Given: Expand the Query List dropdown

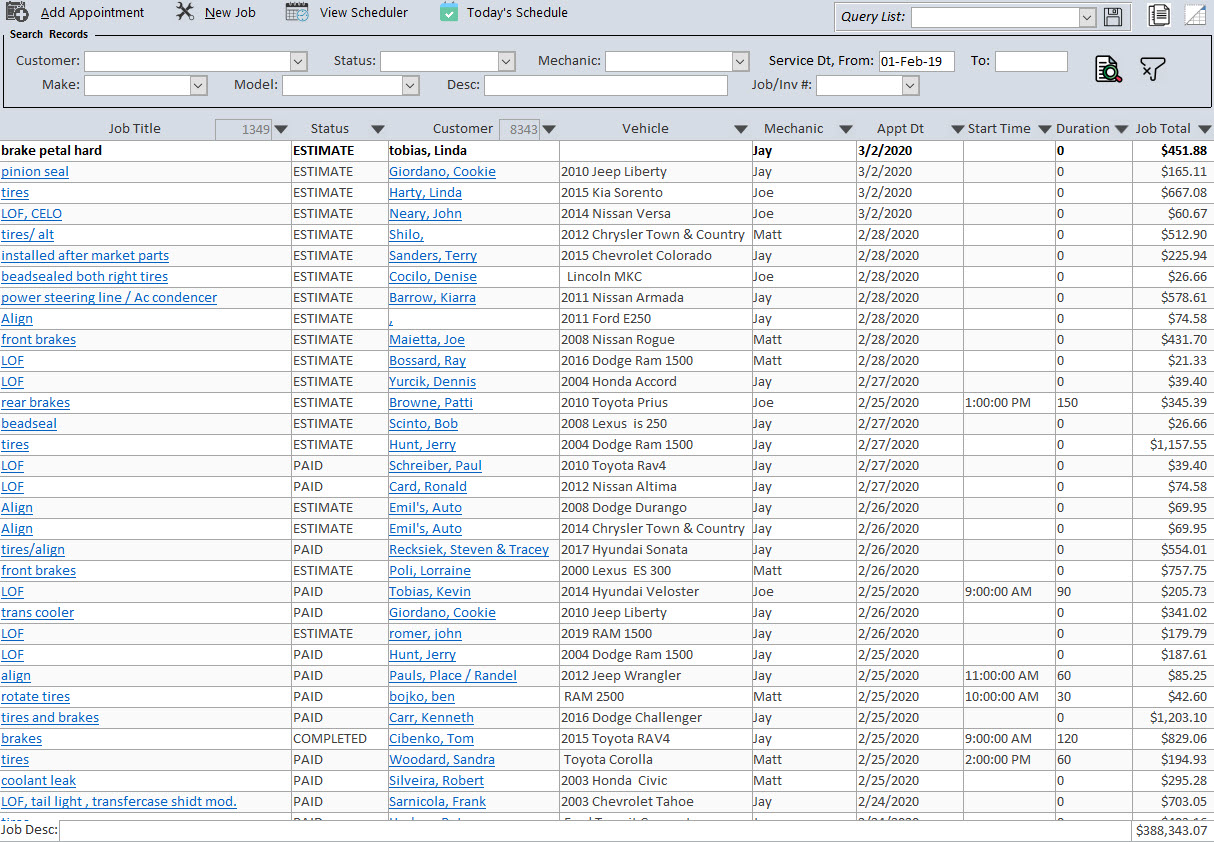Looking at the screenshot, I should [1087, 17].
